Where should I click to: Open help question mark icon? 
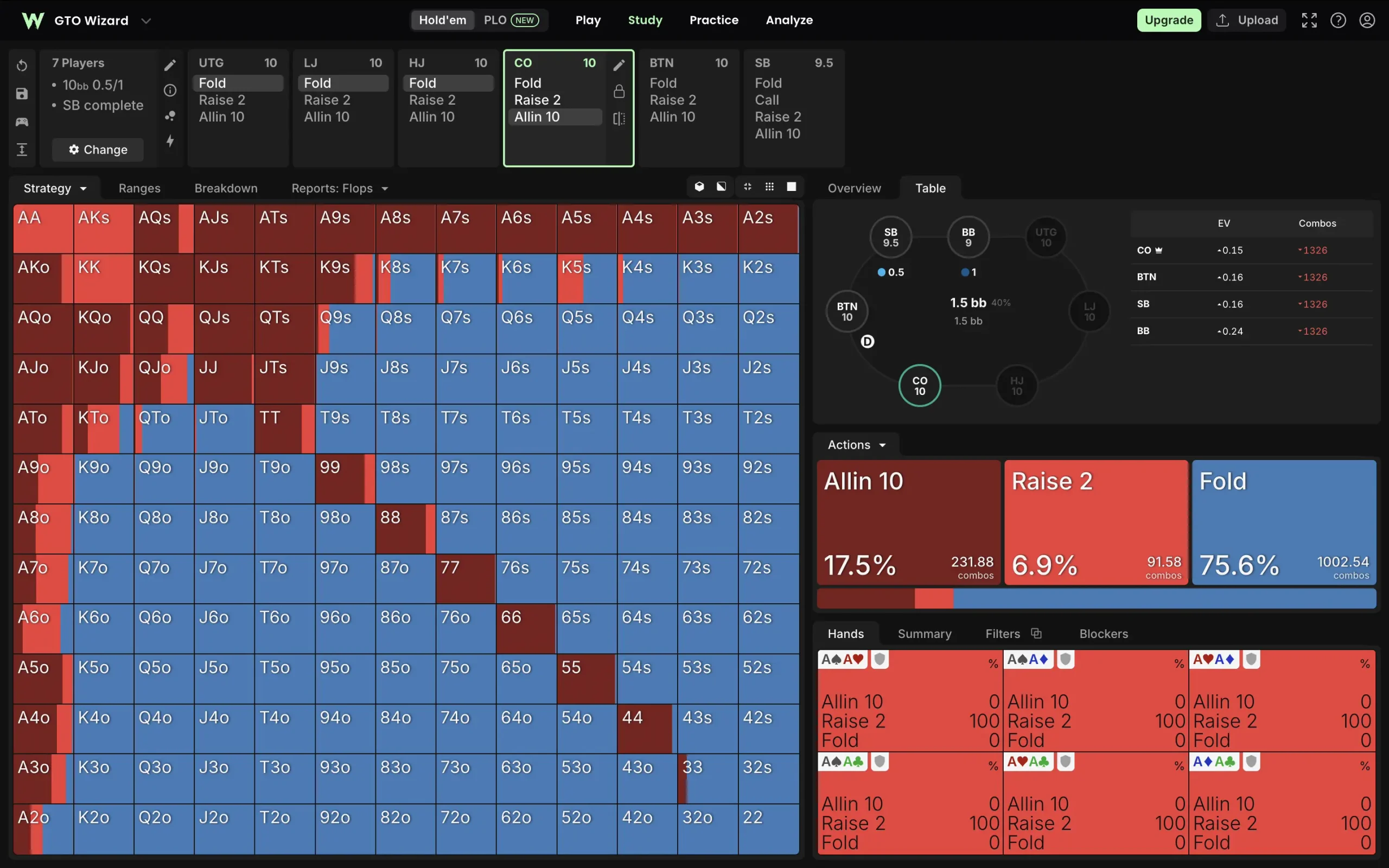pyautogui.click(x=1338, y=20)
